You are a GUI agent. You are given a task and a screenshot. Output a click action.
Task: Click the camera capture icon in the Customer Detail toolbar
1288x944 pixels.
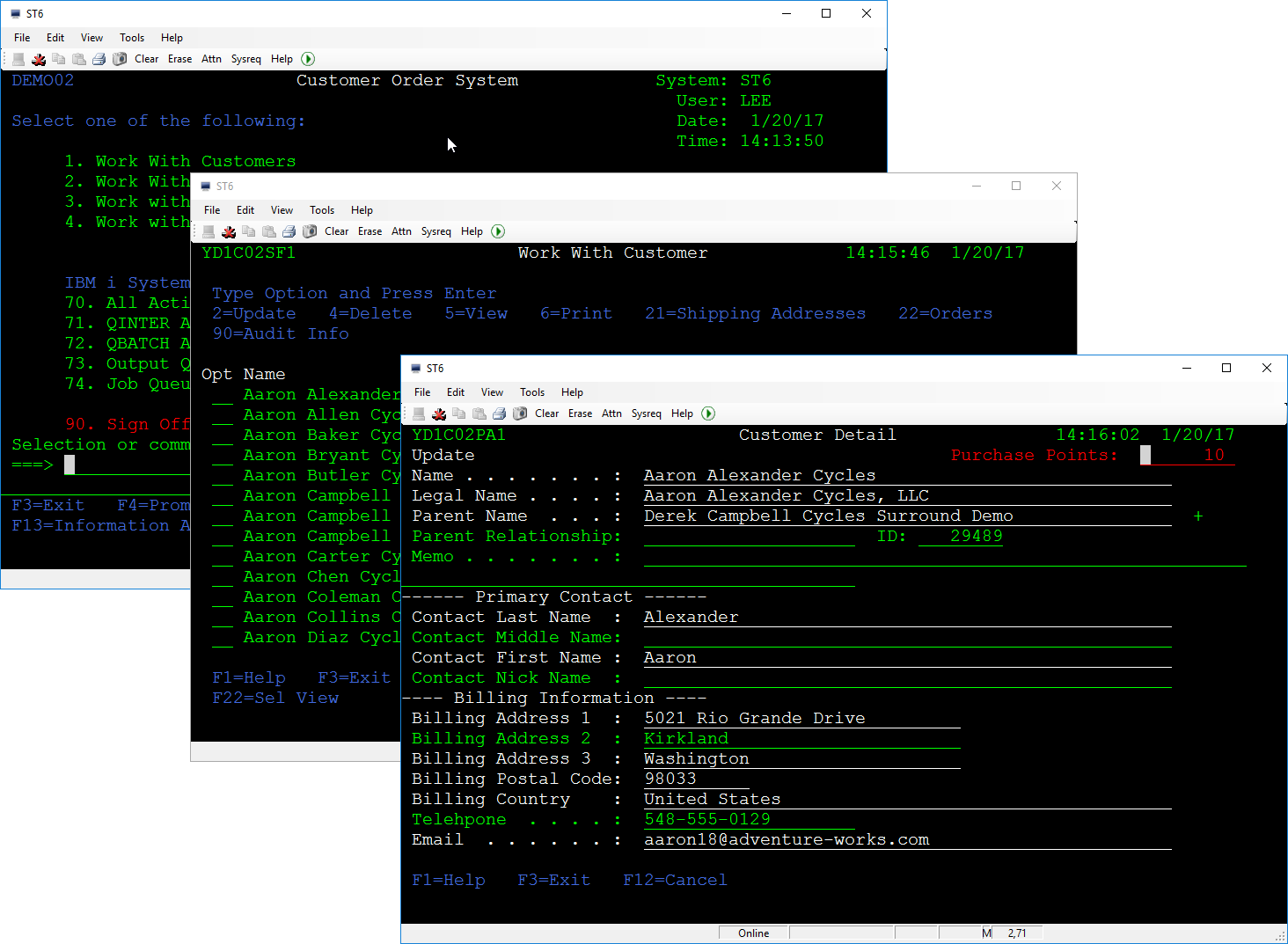[520, 413]
